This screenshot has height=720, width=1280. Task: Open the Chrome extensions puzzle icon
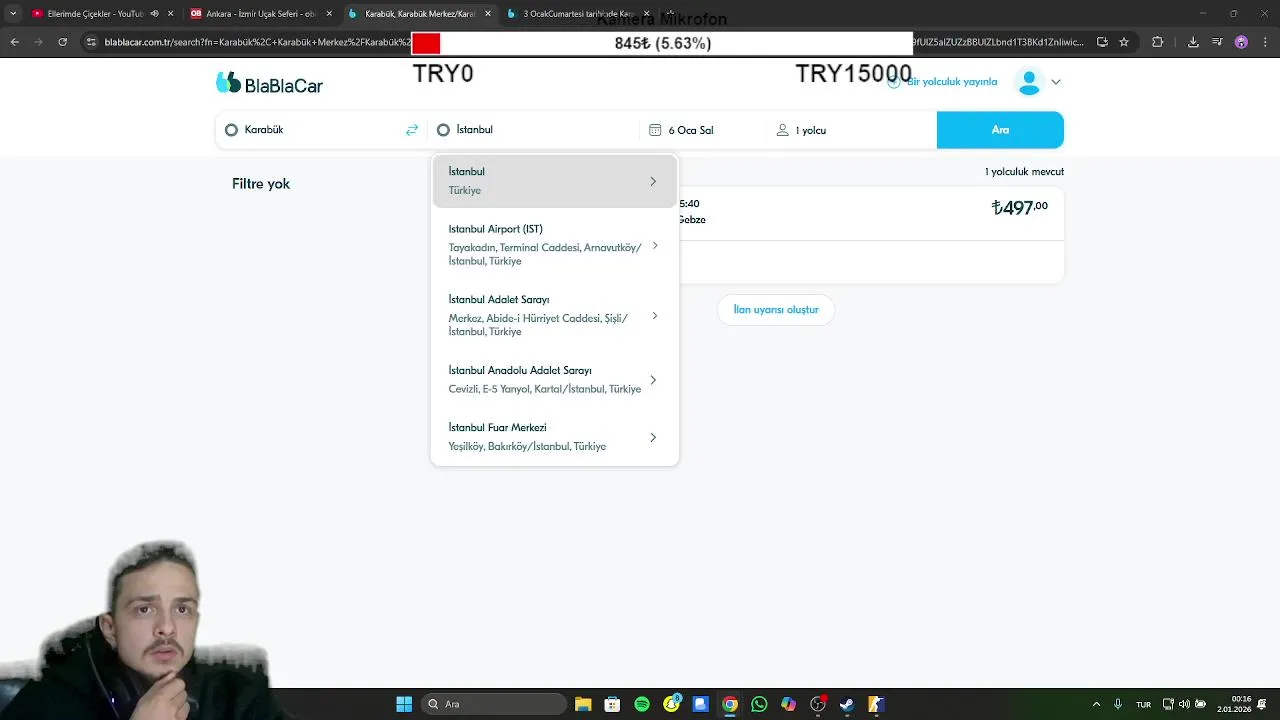point(1158,42)
